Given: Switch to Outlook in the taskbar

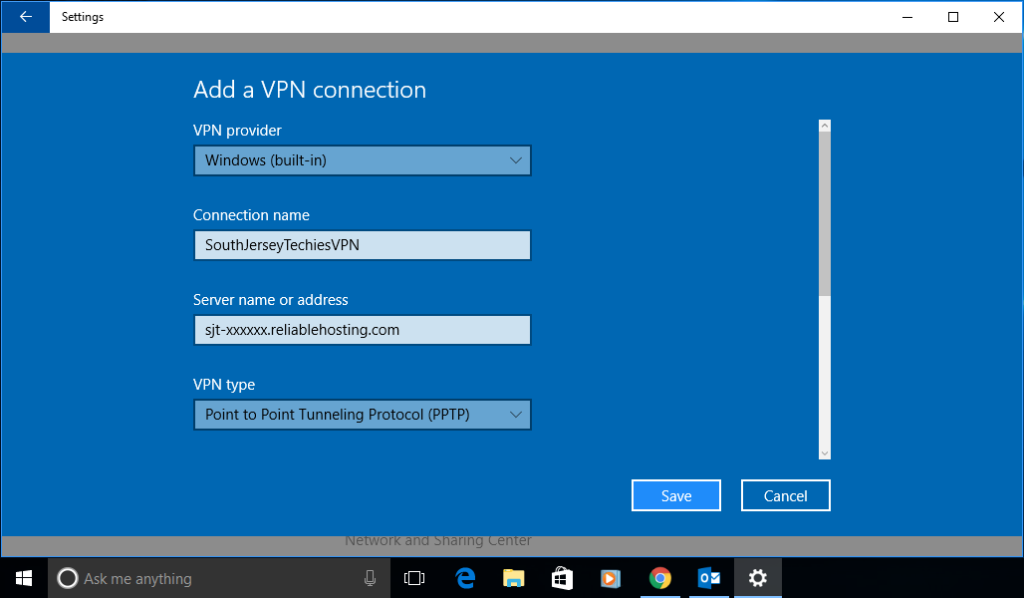Looking at the screenshot, I should tap(709, 578).
